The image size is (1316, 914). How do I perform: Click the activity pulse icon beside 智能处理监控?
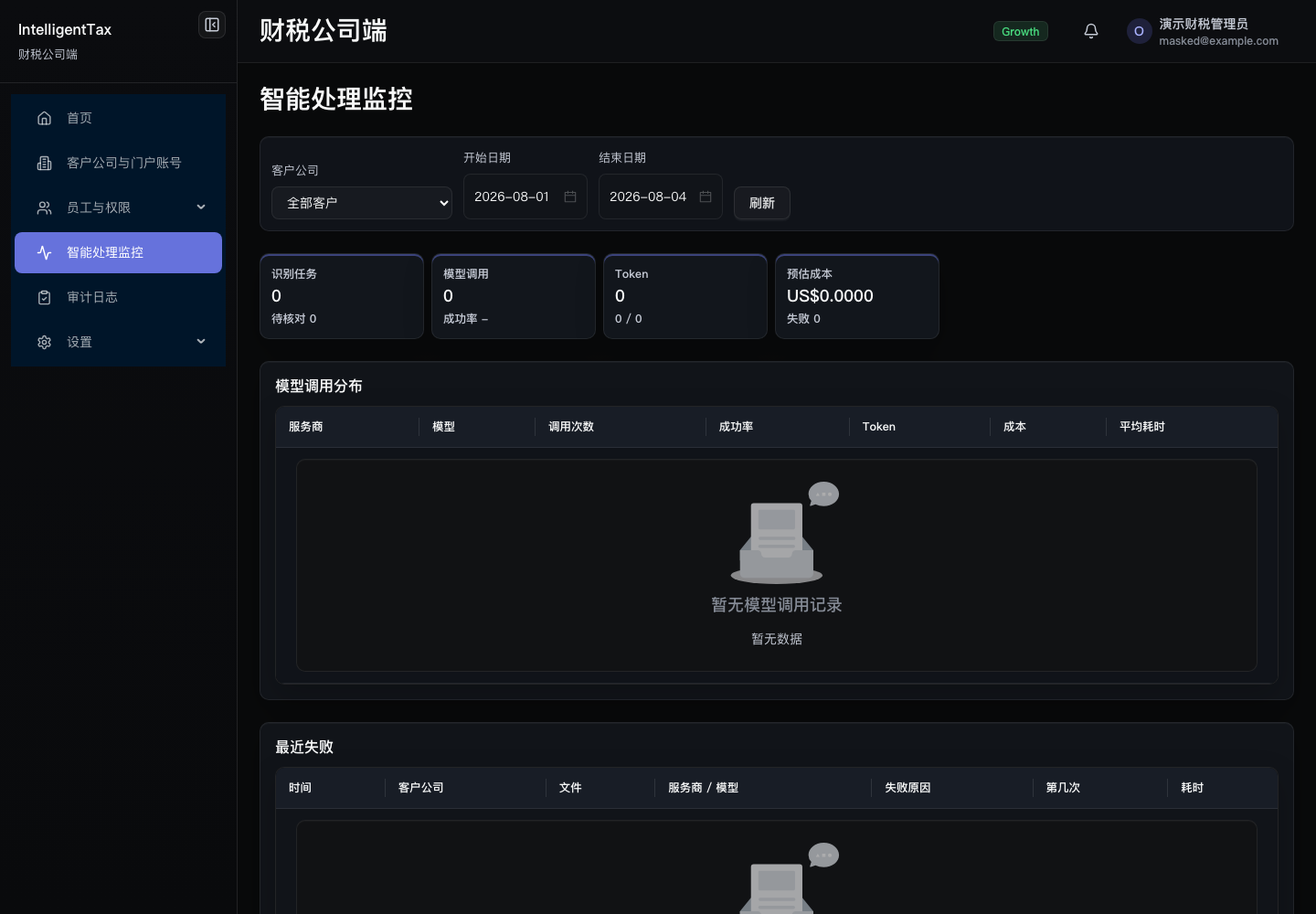[x=44, y=252]
